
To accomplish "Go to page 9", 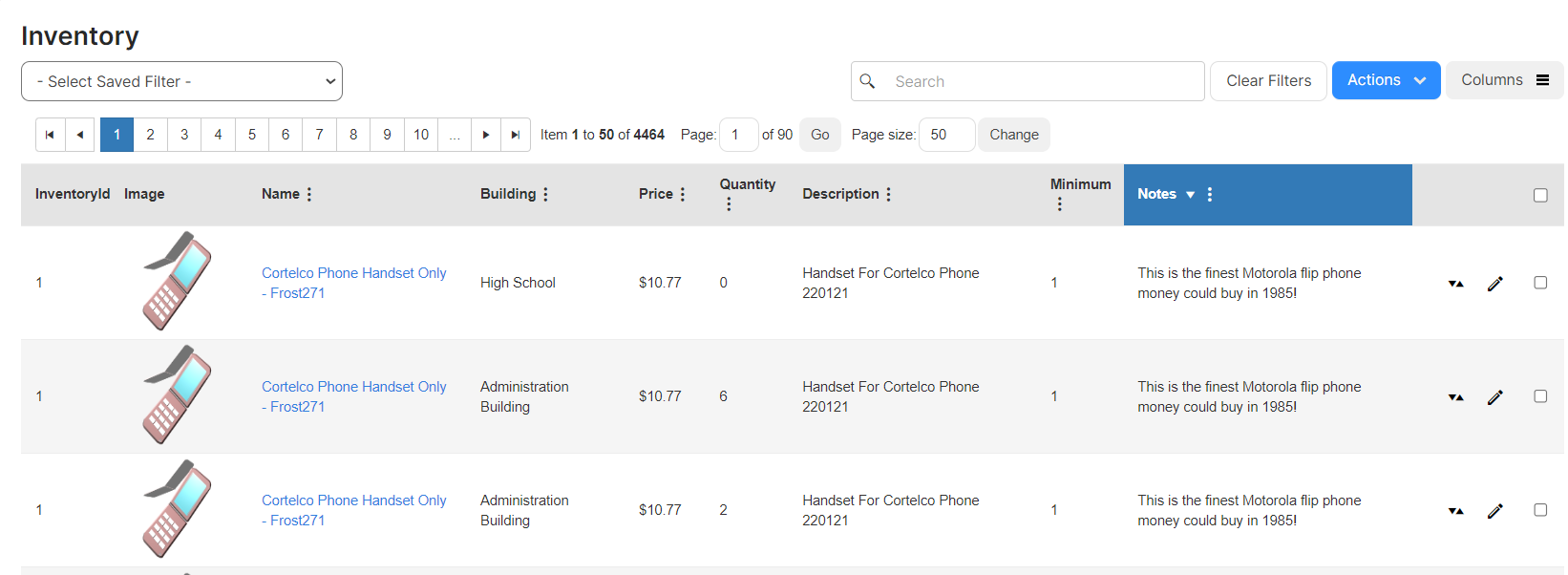I will [x=387, y=135].
